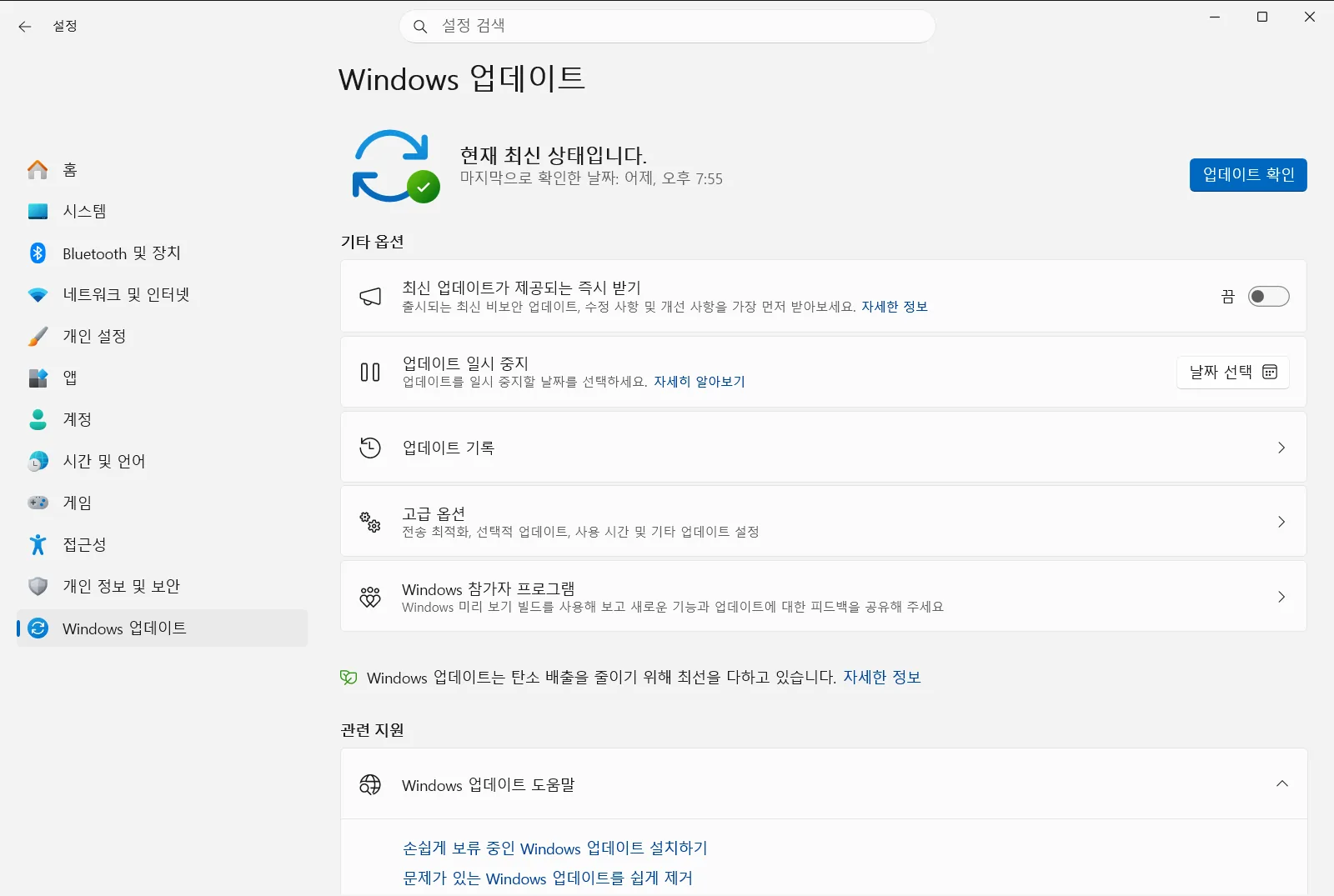Click the Privacy shield icon

click(x=38, y=586)
